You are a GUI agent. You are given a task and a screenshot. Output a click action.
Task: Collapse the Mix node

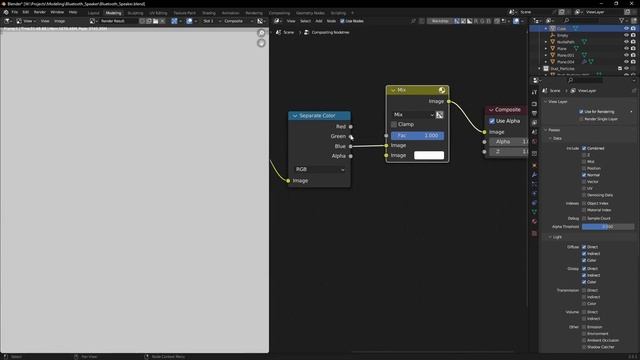tap(393, 90)
